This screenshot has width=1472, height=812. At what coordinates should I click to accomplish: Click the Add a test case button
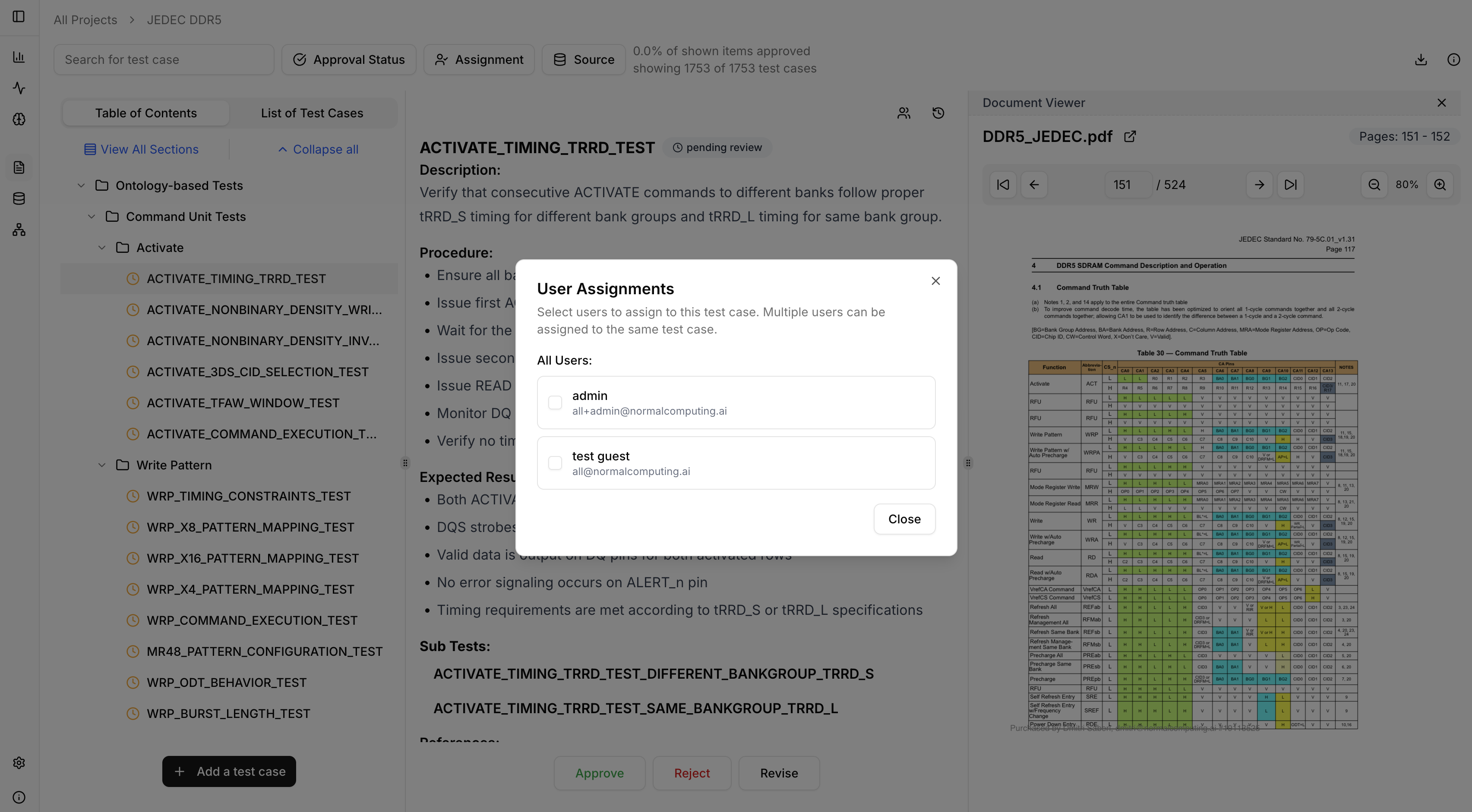click(229, 771)
